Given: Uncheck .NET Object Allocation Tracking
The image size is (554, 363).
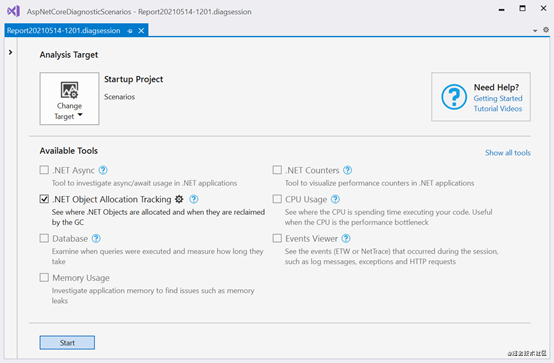Looking at the screenshot, I should coord(44,199).
